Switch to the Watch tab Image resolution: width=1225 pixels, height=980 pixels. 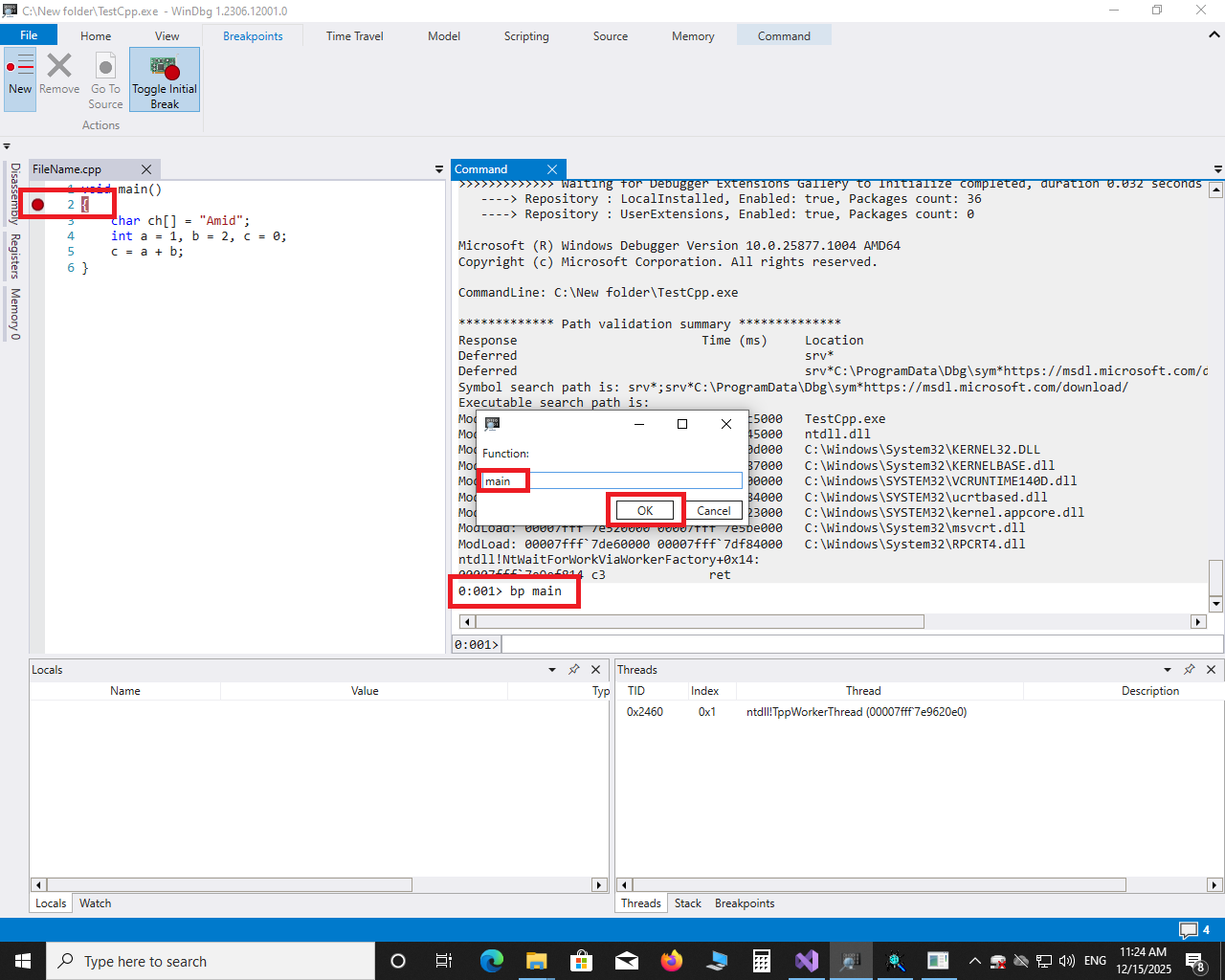click(95, 903)
